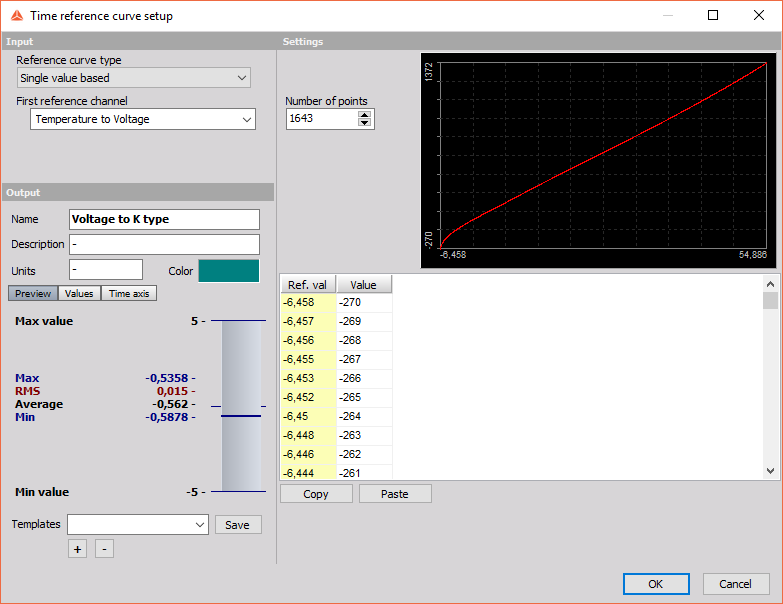
Task: Click the minus button under Templates
Action: tap(104, 549)
